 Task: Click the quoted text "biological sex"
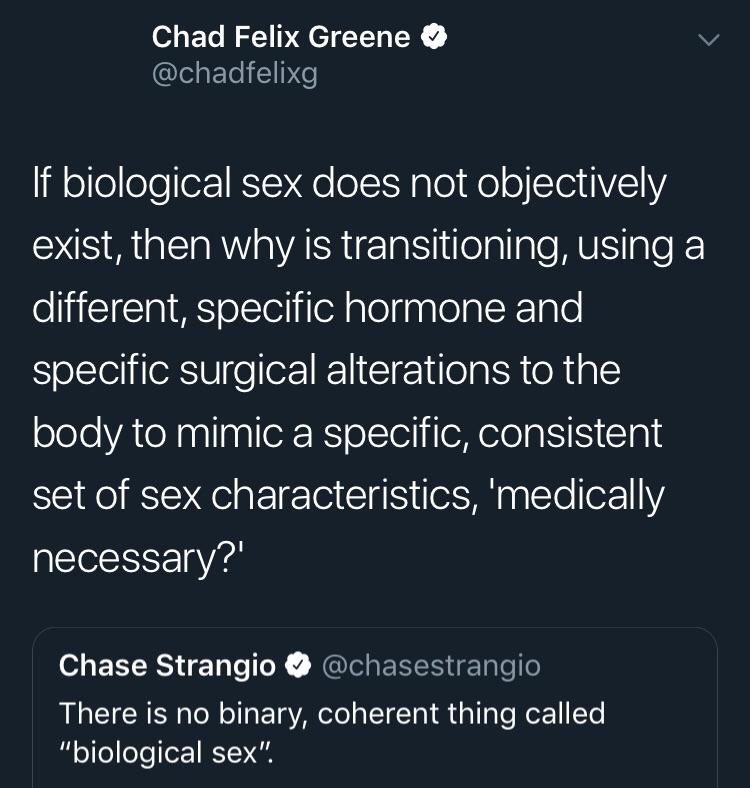(x=166, y=753)
